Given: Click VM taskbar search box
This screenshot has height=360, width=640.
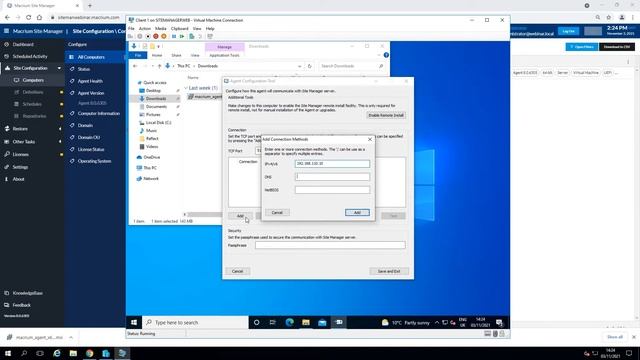Looking at the screenshot, I should pos(195,322).
